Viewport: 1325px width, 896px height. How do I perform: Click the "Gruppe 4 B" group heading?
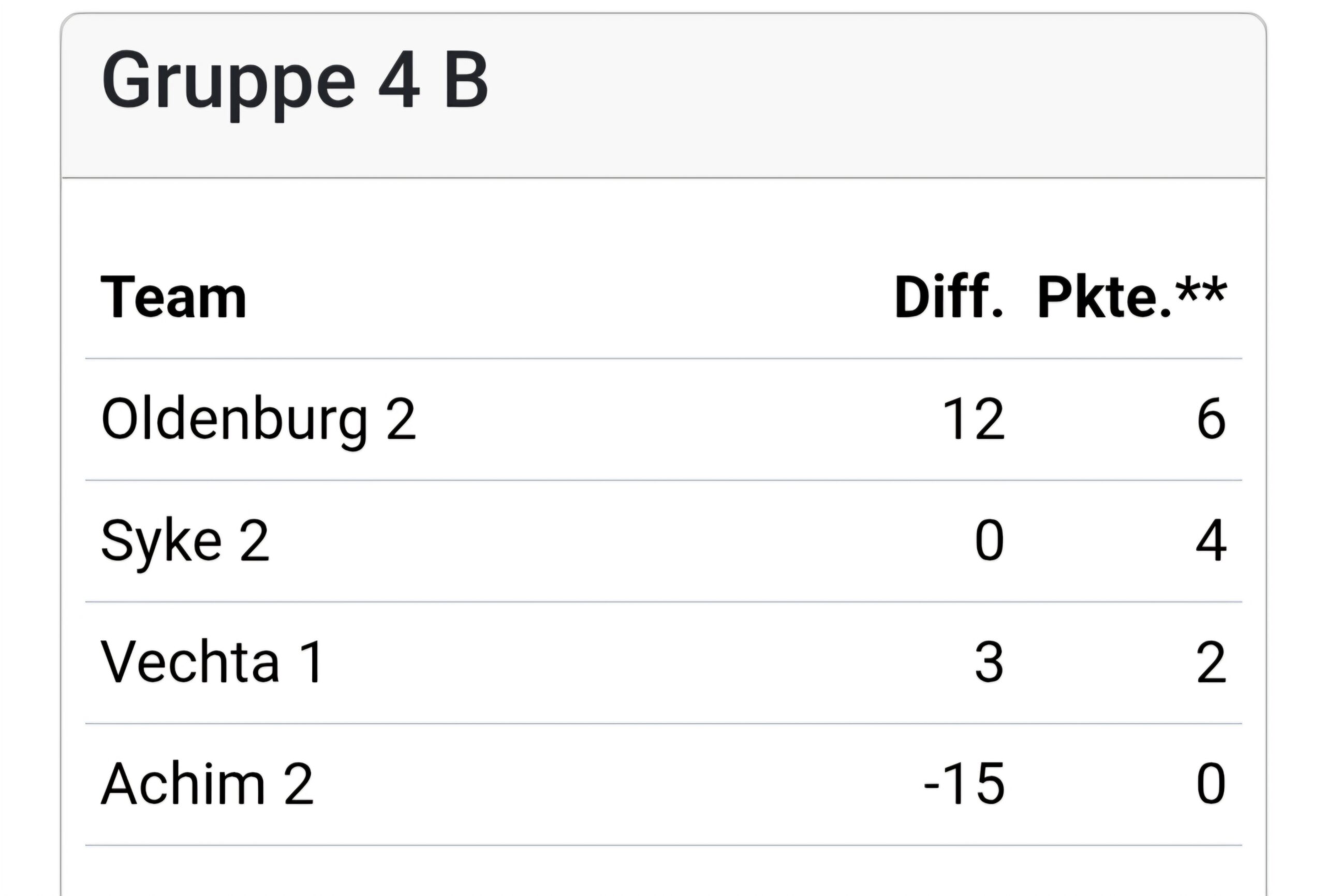295,81
